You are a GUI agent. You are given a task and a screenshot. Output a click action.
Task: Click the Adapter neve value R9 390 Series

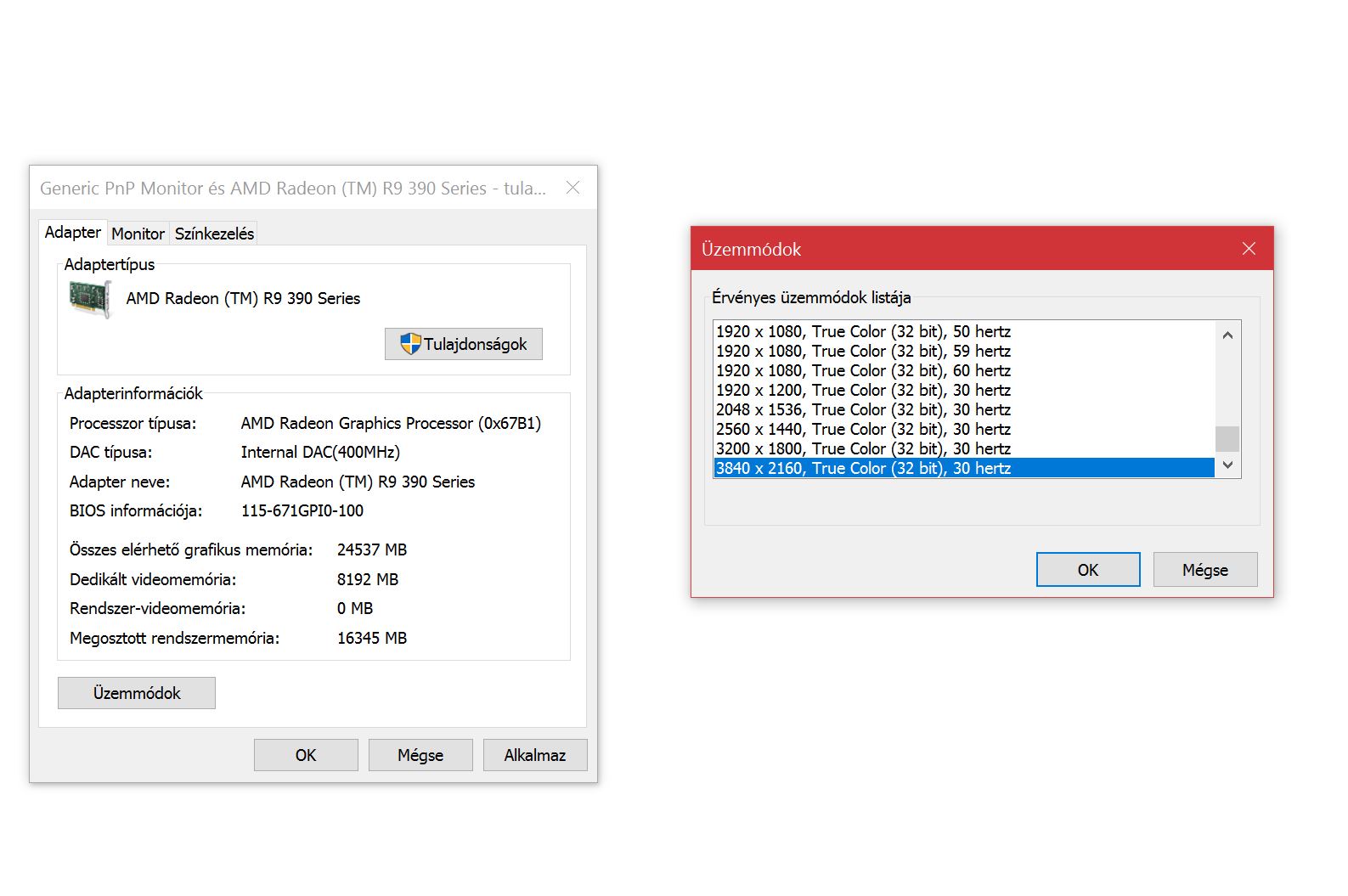point(358,482)
